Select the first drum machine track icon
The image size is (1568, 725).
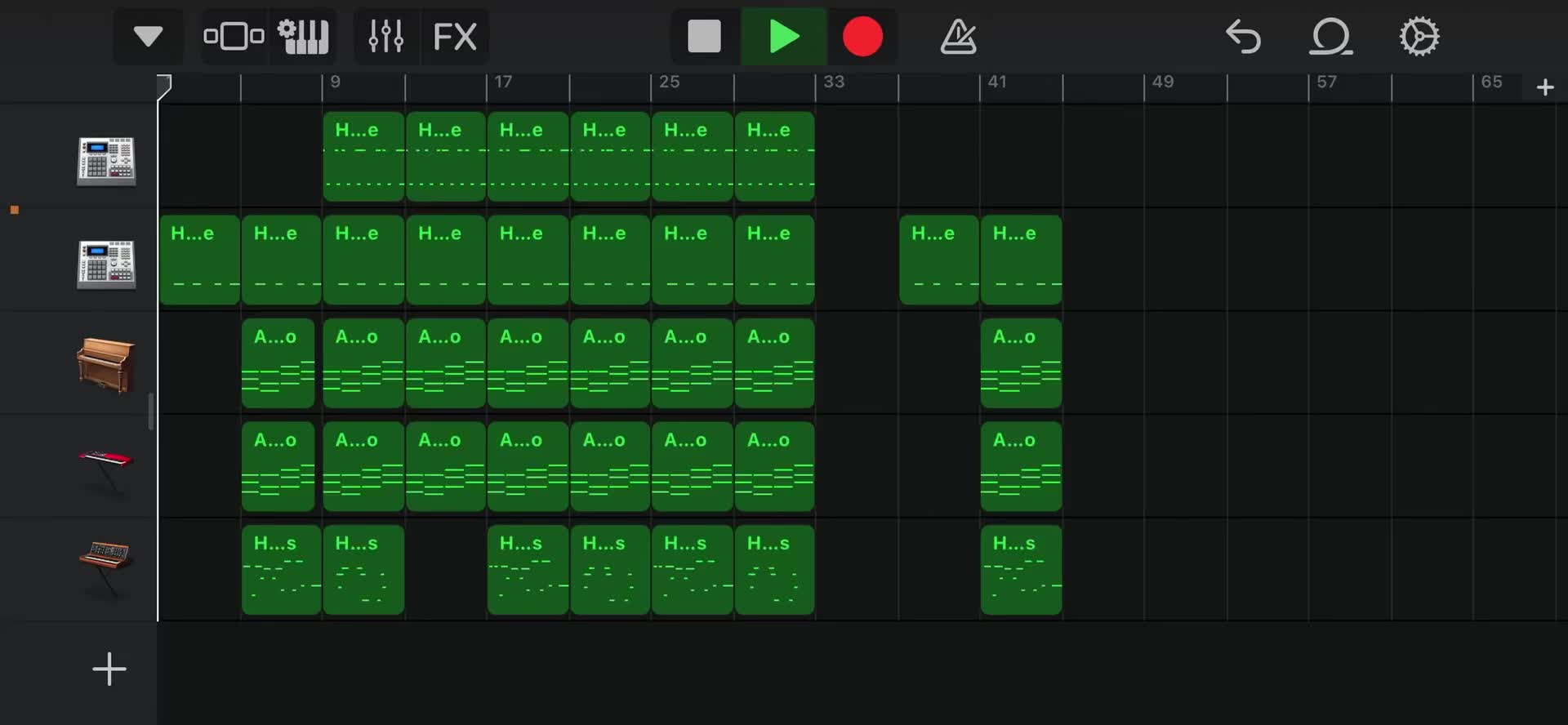point(106,161)
